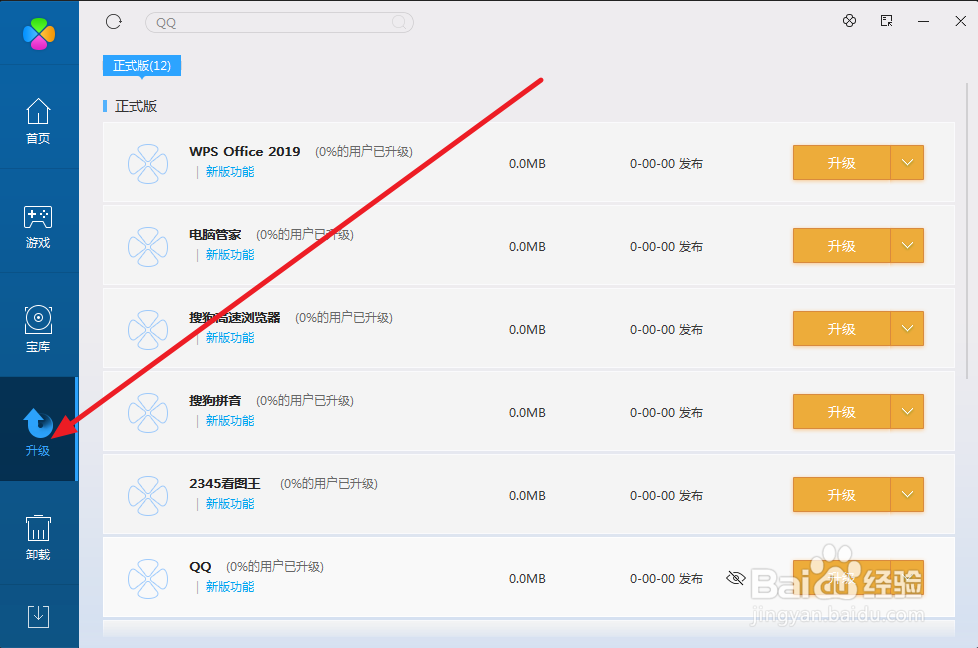The height and width of the screenshot is (648, 978).
Task: Upgrade WPS Office 2019
Action: click(841, 163)
